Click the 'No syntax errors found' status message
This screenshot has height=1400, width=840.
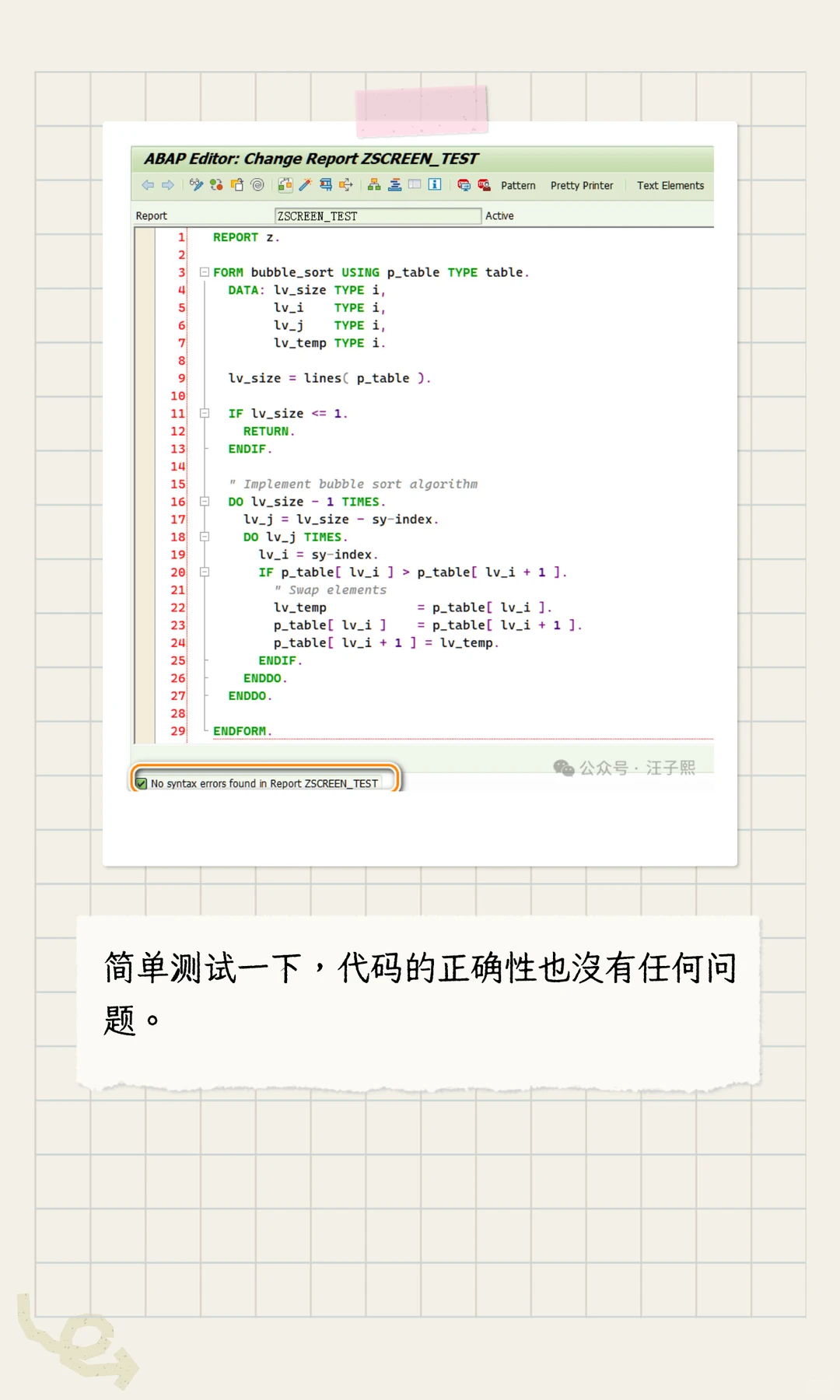[264, 783]
